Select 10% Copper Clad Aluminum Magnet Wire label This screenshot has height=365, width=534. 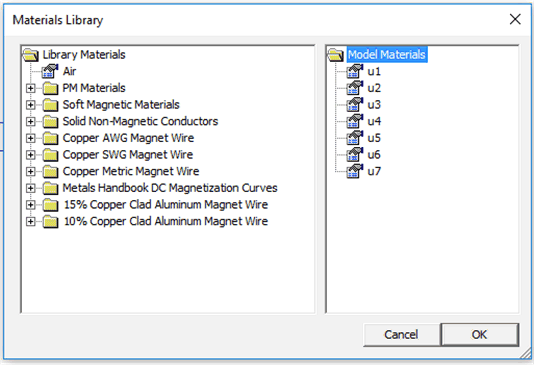coord(166,222)
